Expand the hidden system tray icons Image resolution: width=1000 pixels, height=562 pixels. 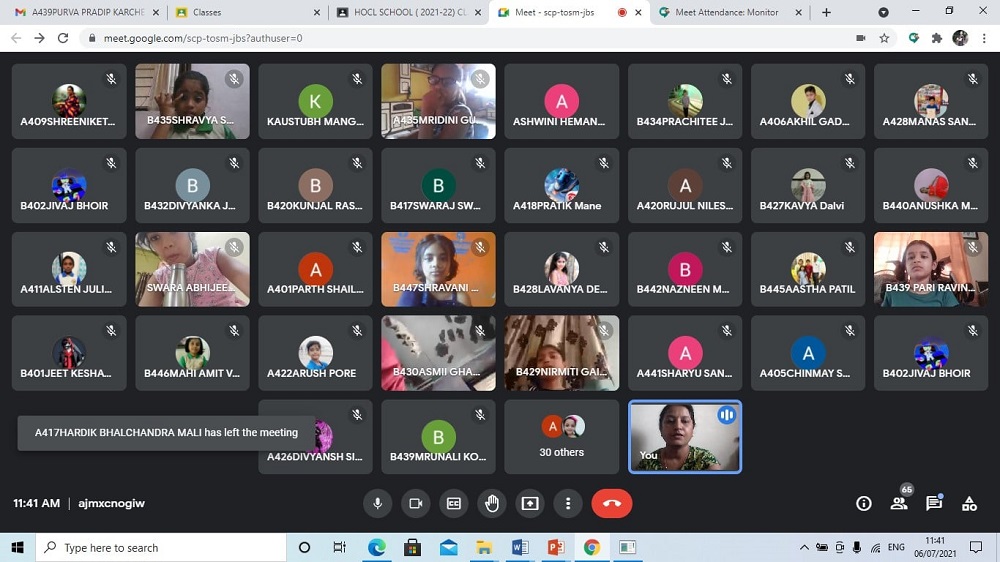coord(804,548)
